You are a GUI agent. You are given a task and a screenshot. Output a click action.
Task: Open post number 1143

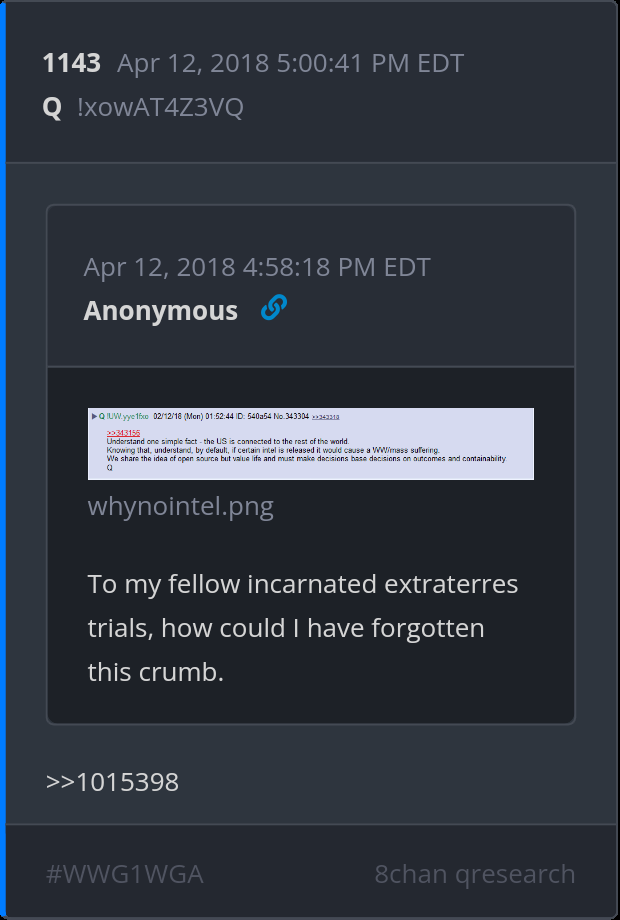(72, 63)
